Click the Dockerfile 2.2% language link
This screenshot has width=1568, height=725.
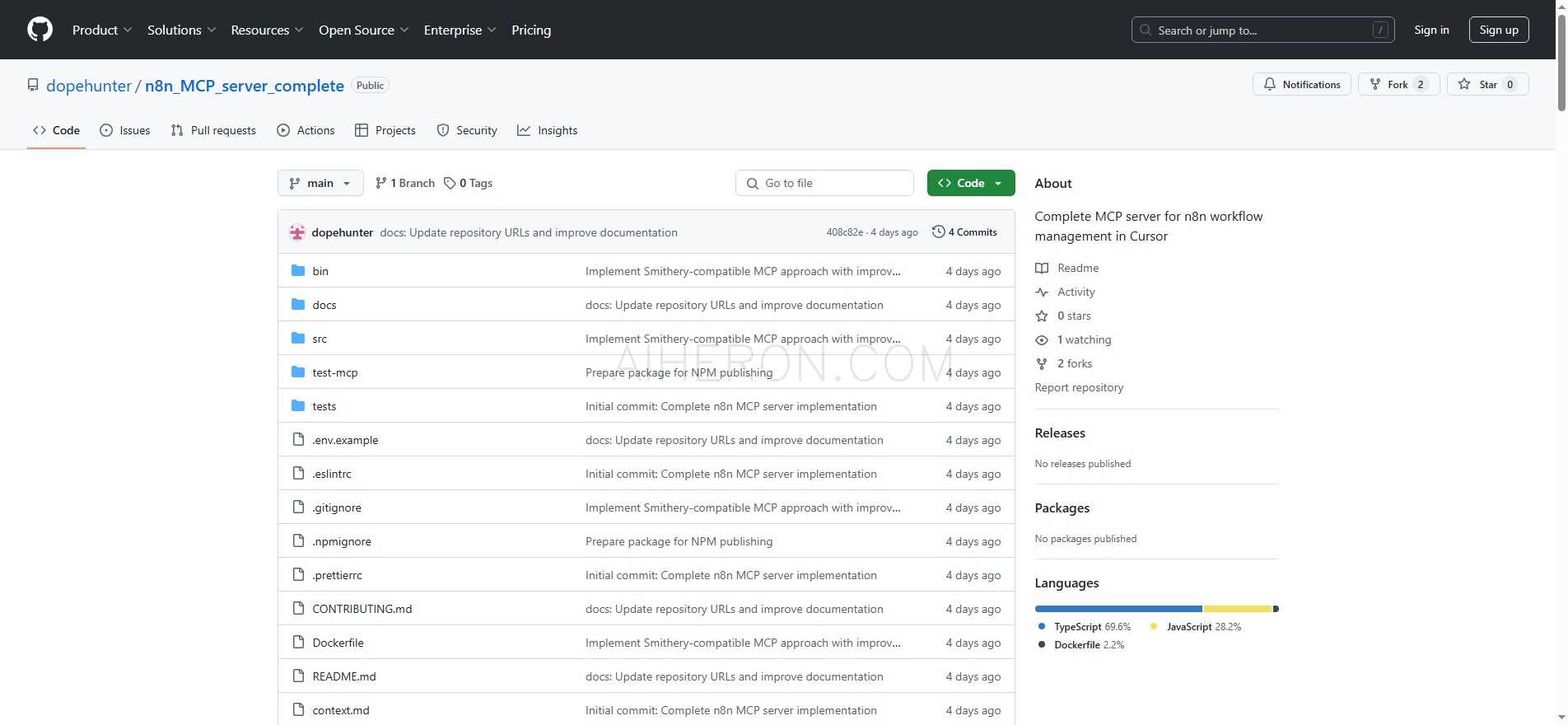point(1081,644)
